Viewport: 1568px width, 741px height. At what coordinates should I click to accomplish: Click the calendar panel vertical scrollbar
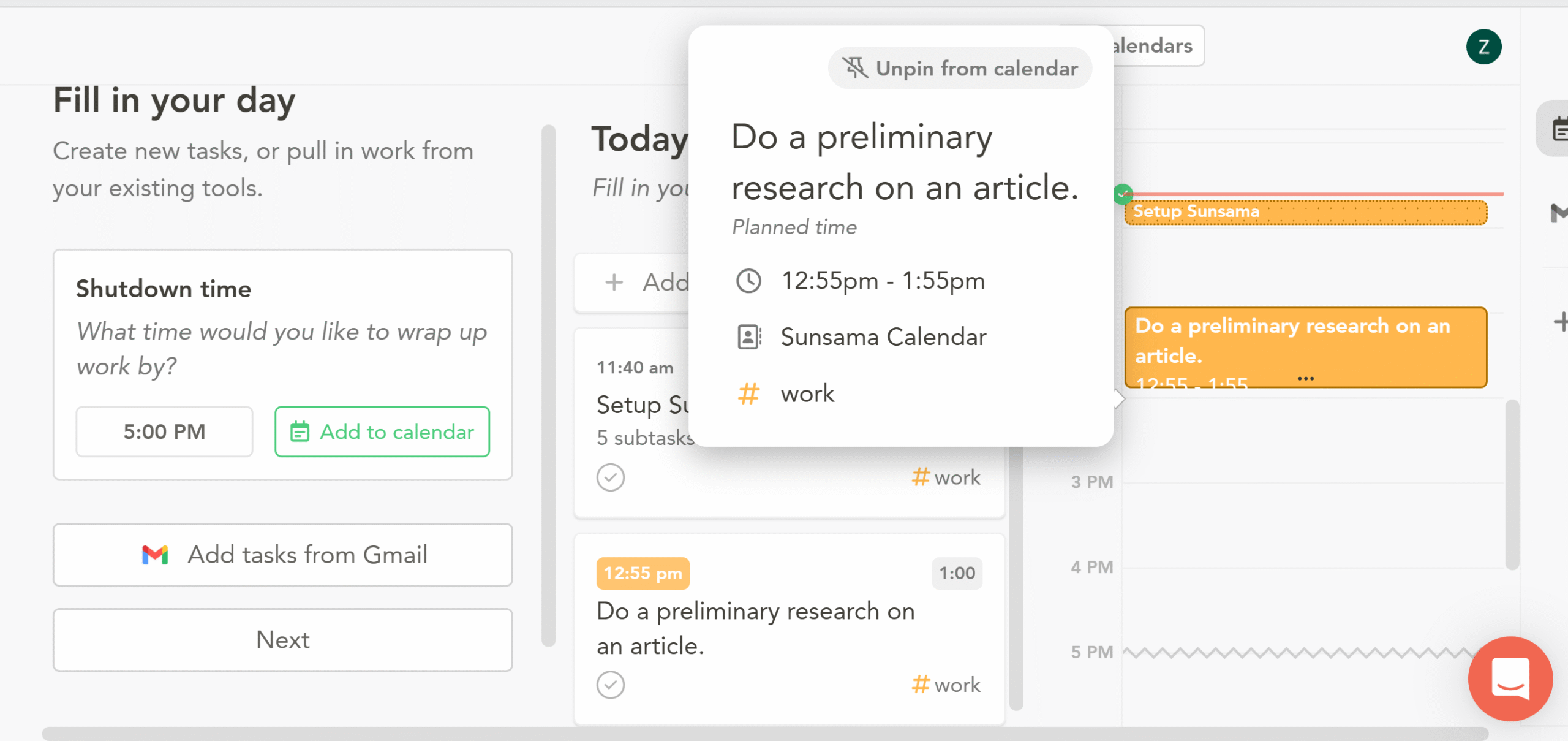[x=1512, y=484]
